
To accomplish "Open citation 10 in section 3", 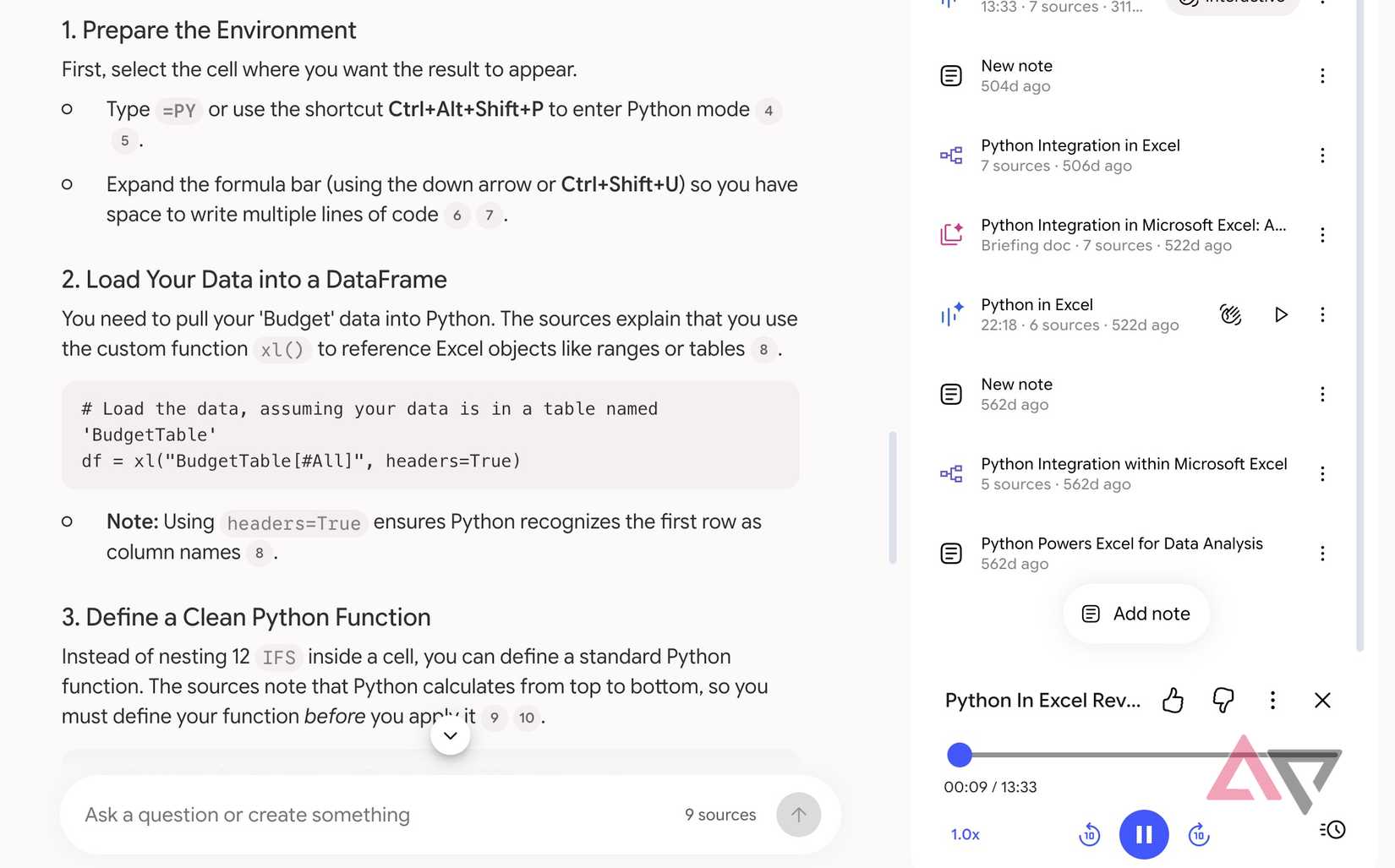I will (x=527, y=718).
